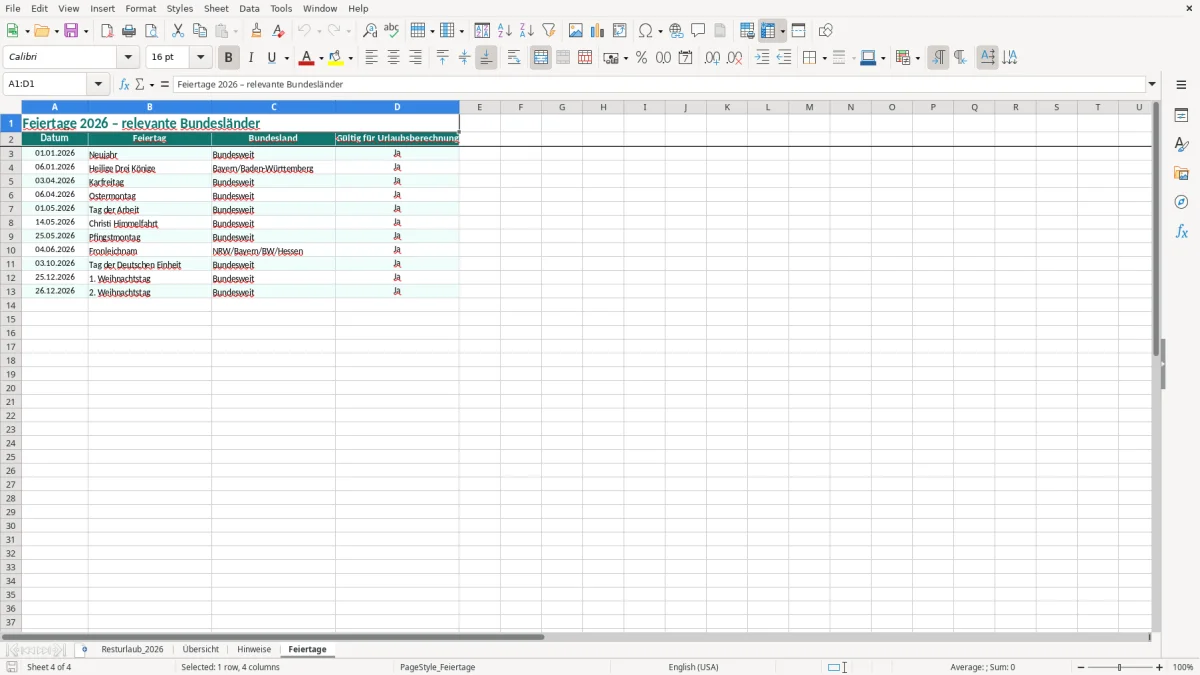Insert a hyperlink
The image size is (1200, 675).
[x=677, y=31]
